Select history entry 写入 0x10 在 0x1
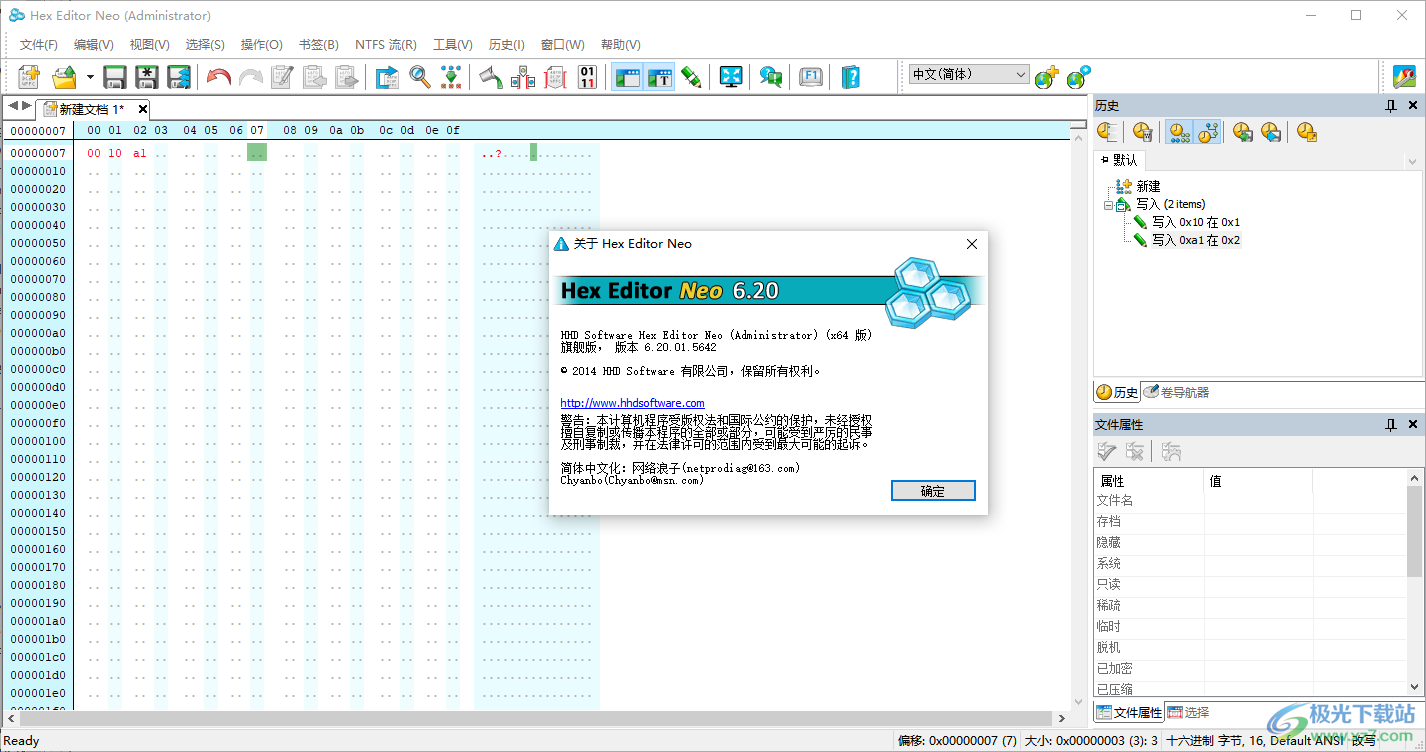This screenshot has width=1426, height=752. pyautogui.click(x=1196, y=222)
